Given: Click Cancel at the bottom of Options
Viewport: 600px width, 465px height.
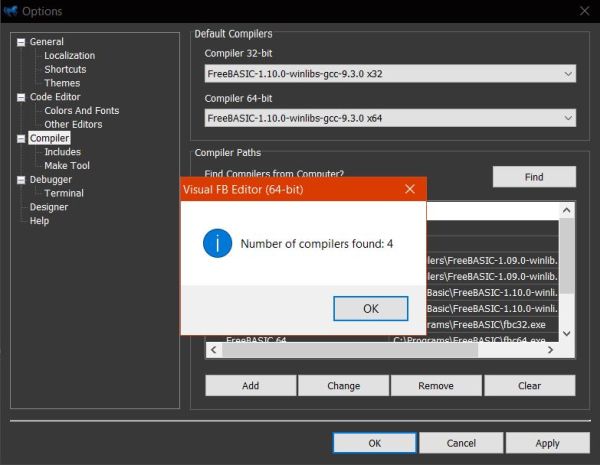Looking at the screenshot, I should pyautogui.click(x=461, y=443).
